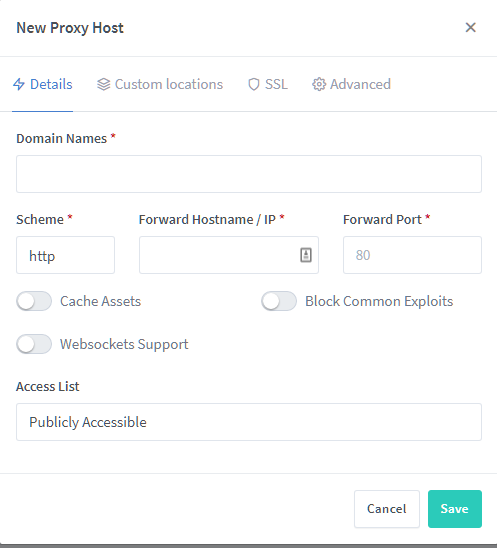
Task: Turn on Block Common Exploits
Action: [x=279, y=301]
